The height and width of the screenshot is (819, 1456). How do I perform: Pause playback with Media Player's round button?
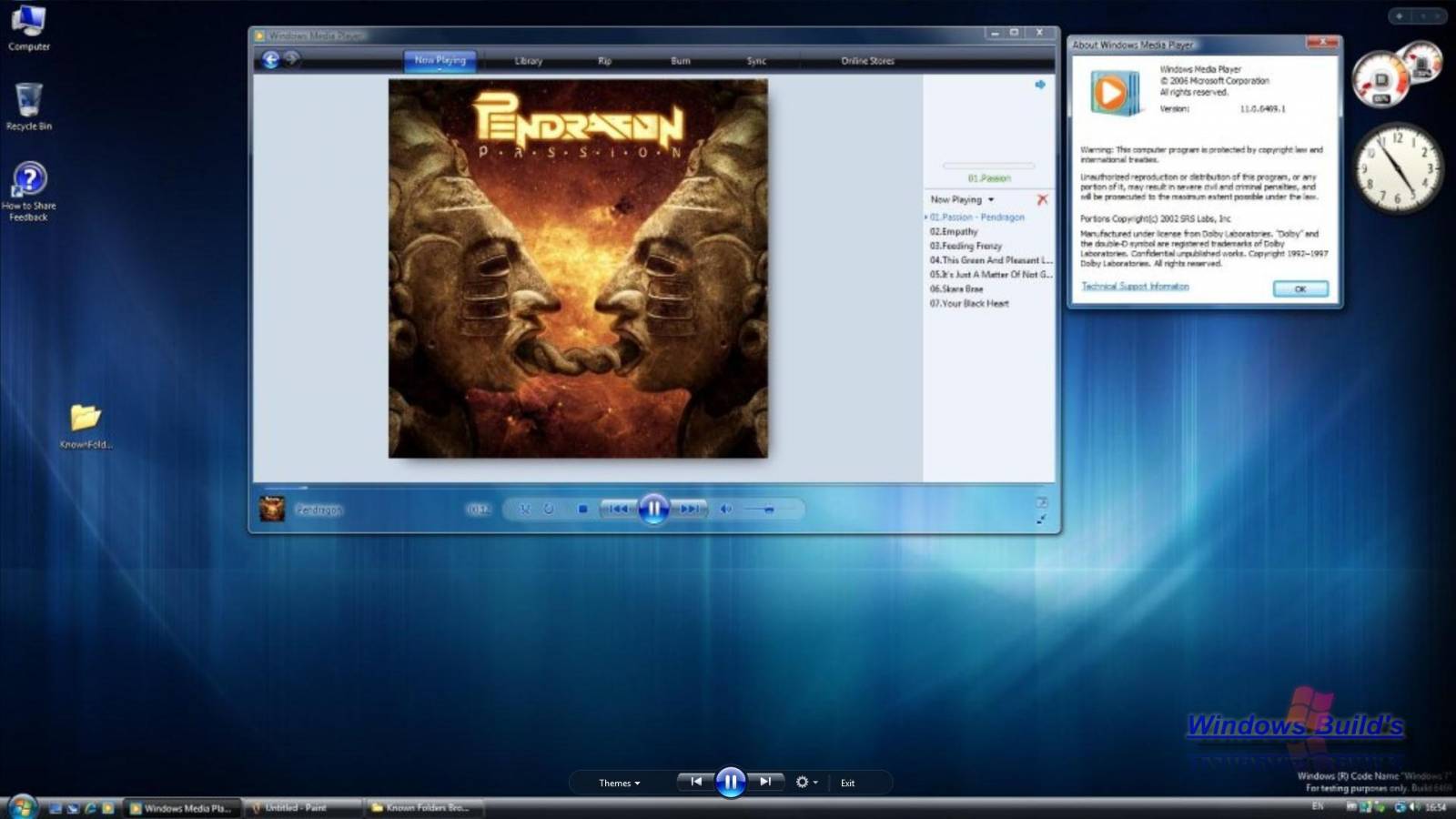point(653,509)
